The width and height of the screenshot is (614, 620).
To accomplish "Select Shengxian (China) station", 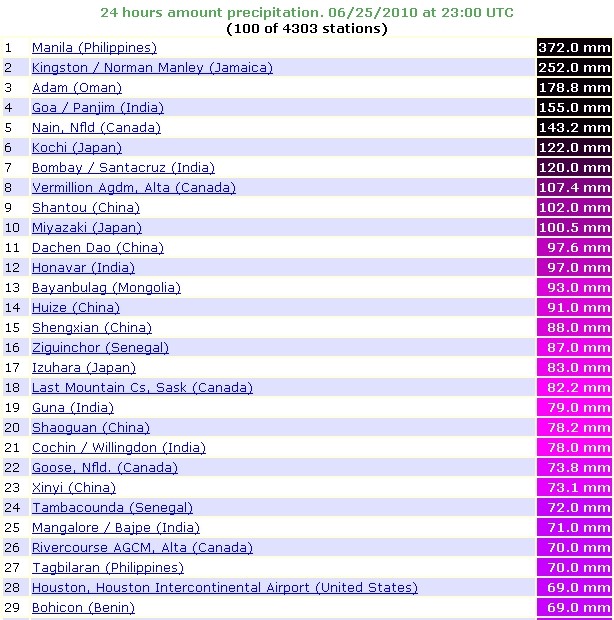I will [92, 328].
